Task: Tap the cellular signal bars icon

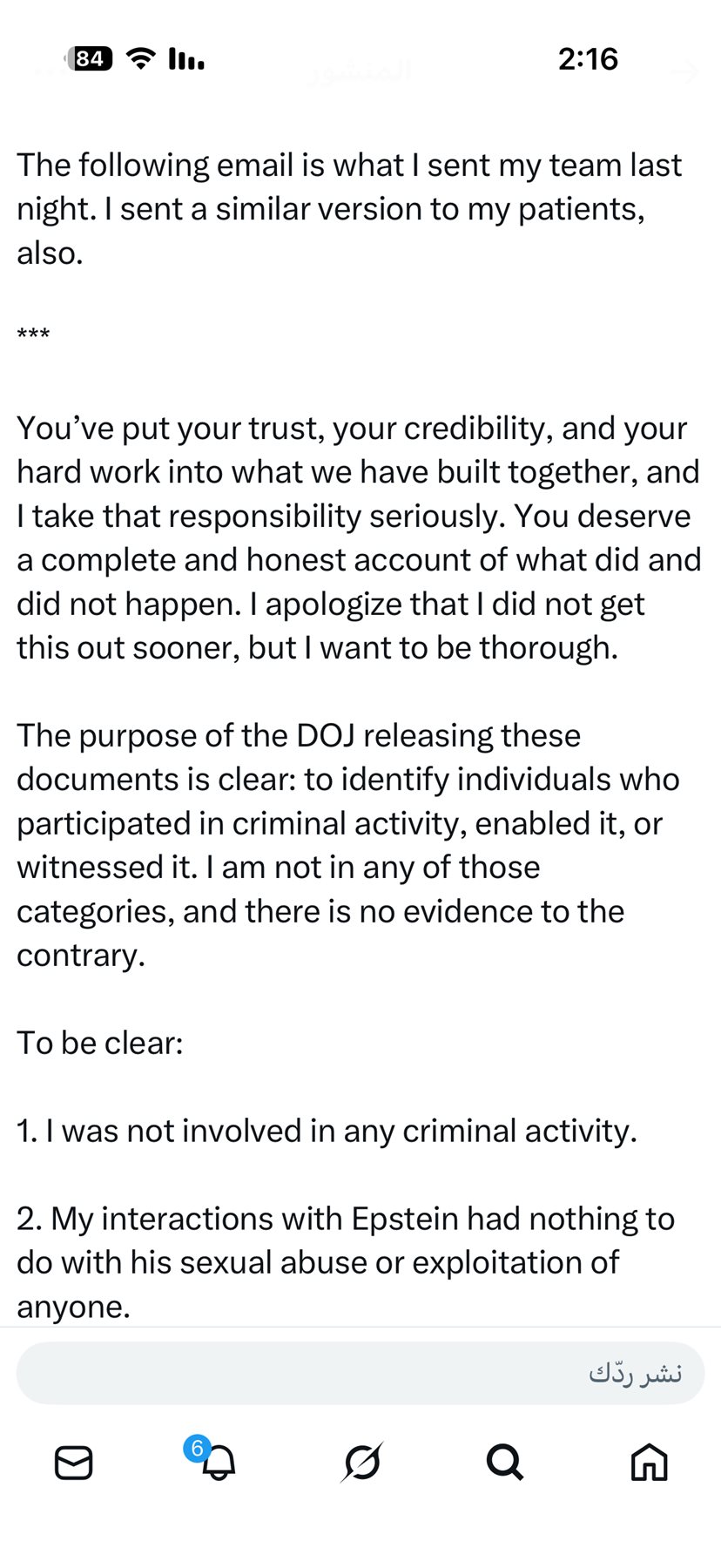Action: (x=186, y=59)
